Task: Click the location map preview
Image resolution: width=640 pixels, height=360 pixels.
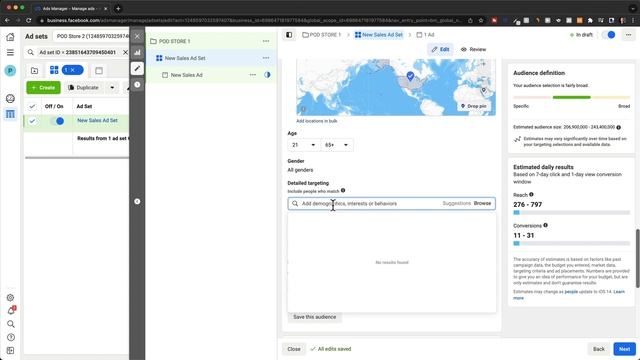Action: 396,87
